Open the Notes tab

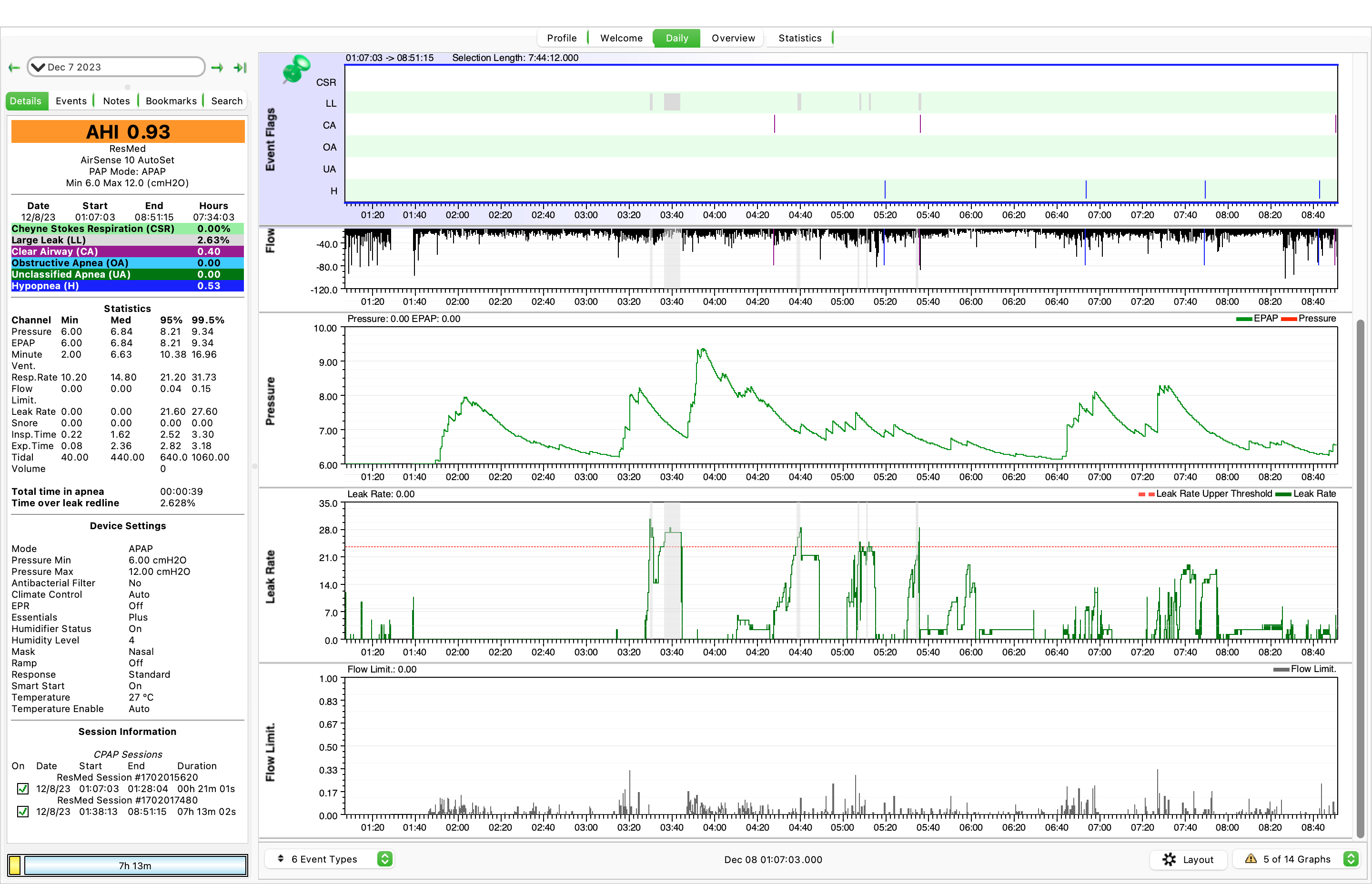(x=117, y=101)
